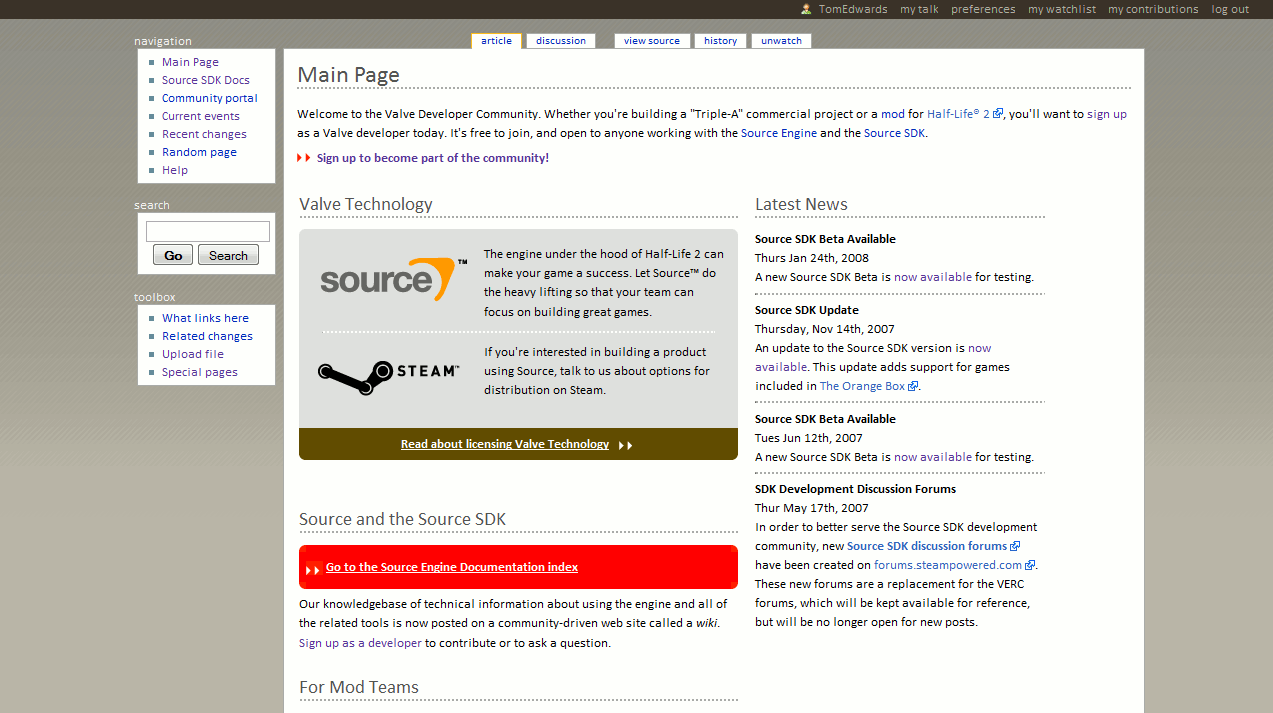This screenshot has height=713, width=1273.
Task: Go to the Source Engine Documentation index
Action: click(452, 567)
